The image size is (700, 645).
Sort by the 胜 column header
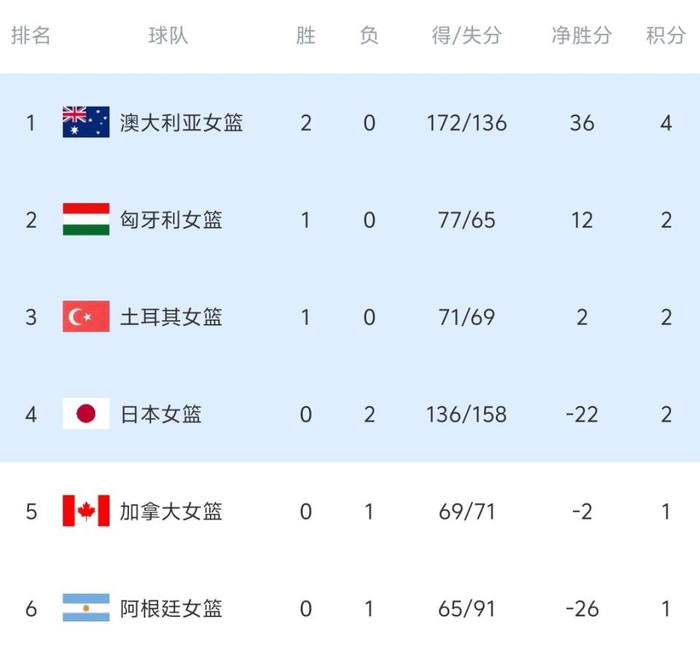coord(306,36)
